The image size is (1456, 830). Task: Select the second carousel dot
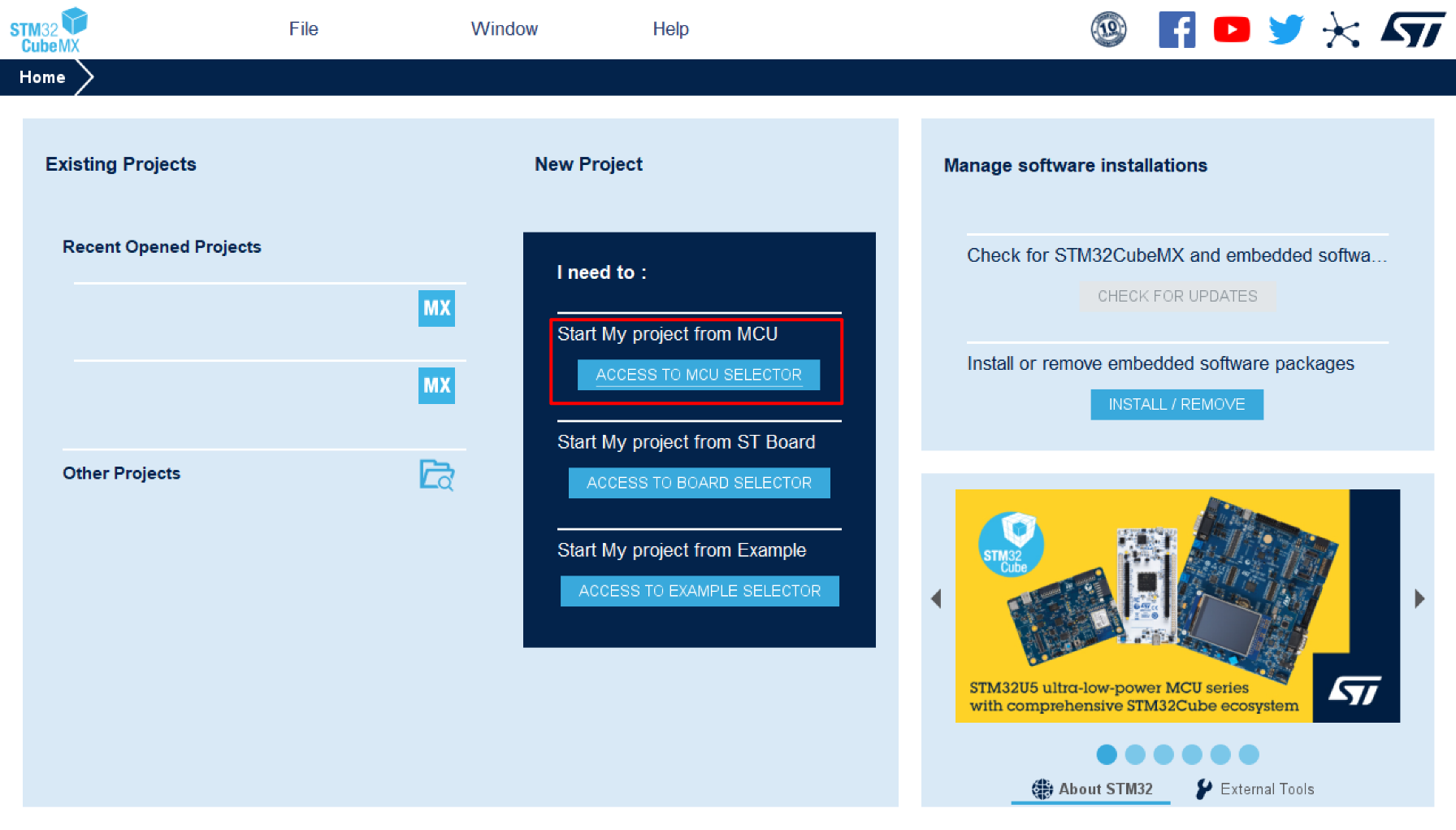pyautogui.click(x=1135, y=754)
